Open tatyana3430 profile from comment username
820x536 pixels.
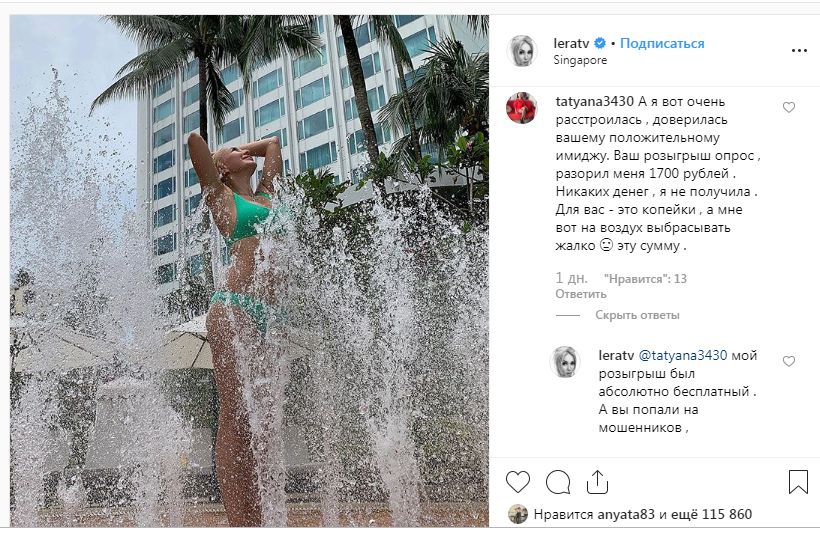point(595,101)
